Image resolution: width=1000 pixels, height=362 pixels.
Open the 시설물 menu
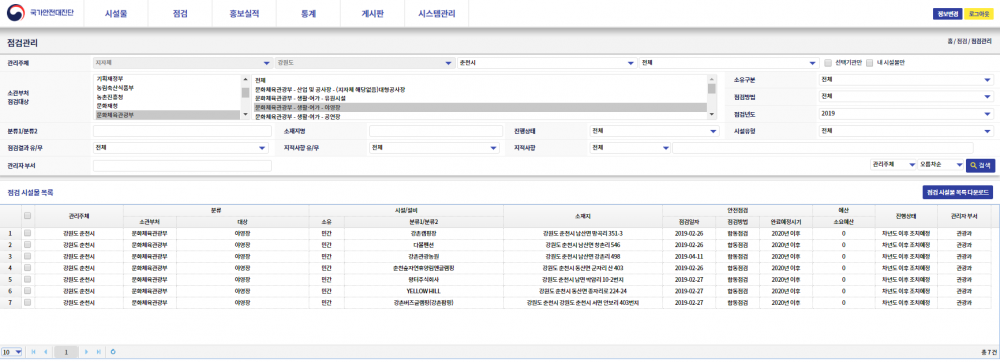click(x=116, y=13)
